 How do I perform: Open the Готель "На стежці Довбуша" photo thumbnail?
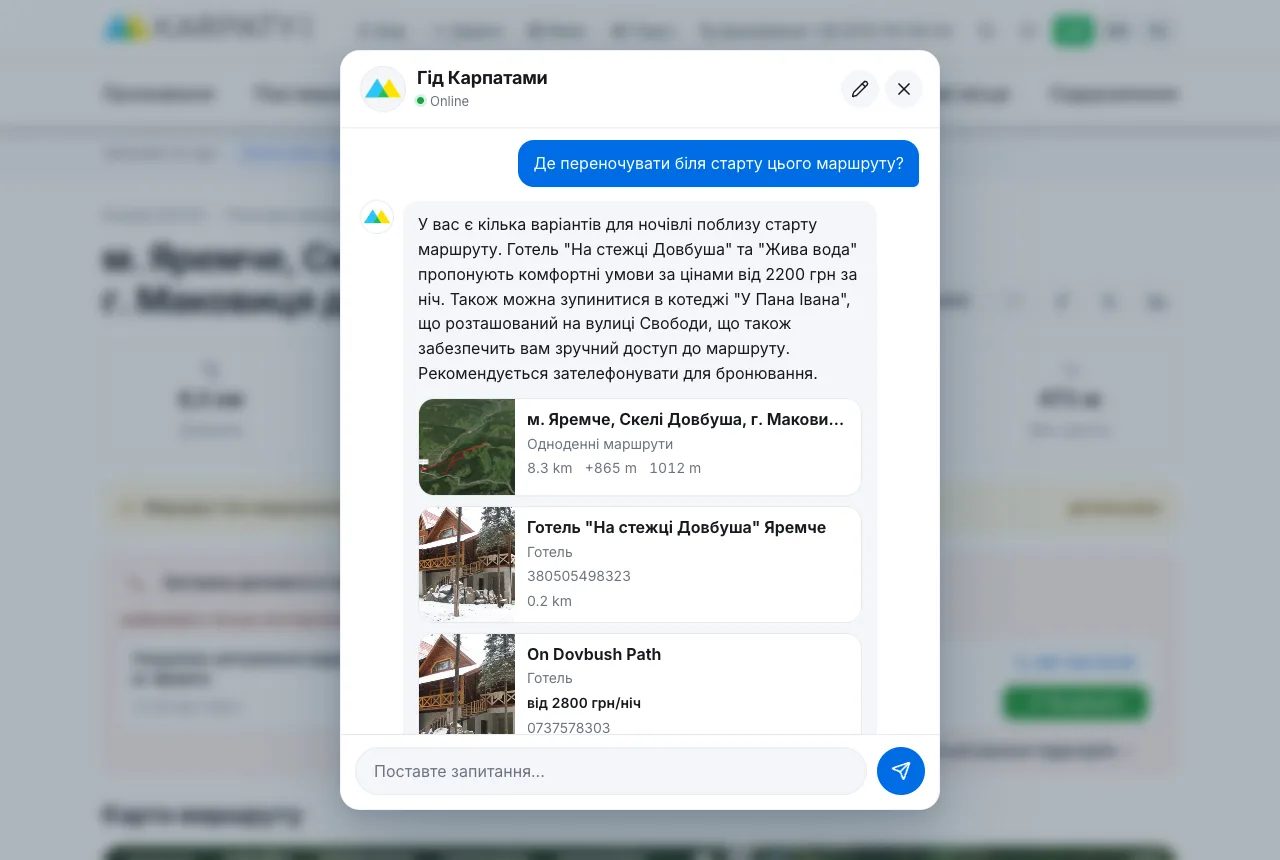click(467, 564)
